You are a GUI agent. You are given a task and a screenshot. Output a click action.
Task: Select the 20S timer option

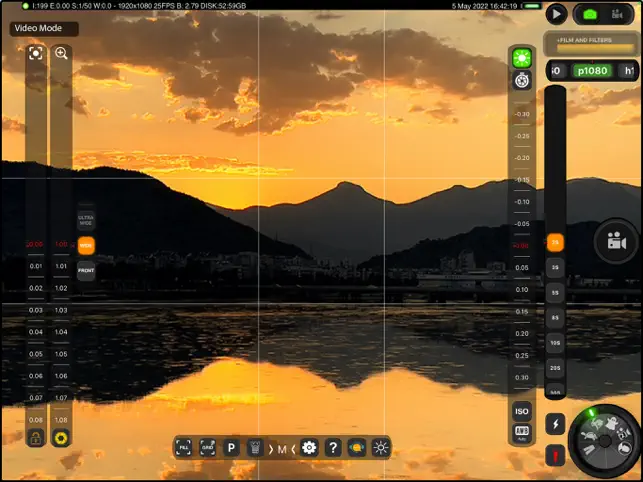[x=555, y=368]
